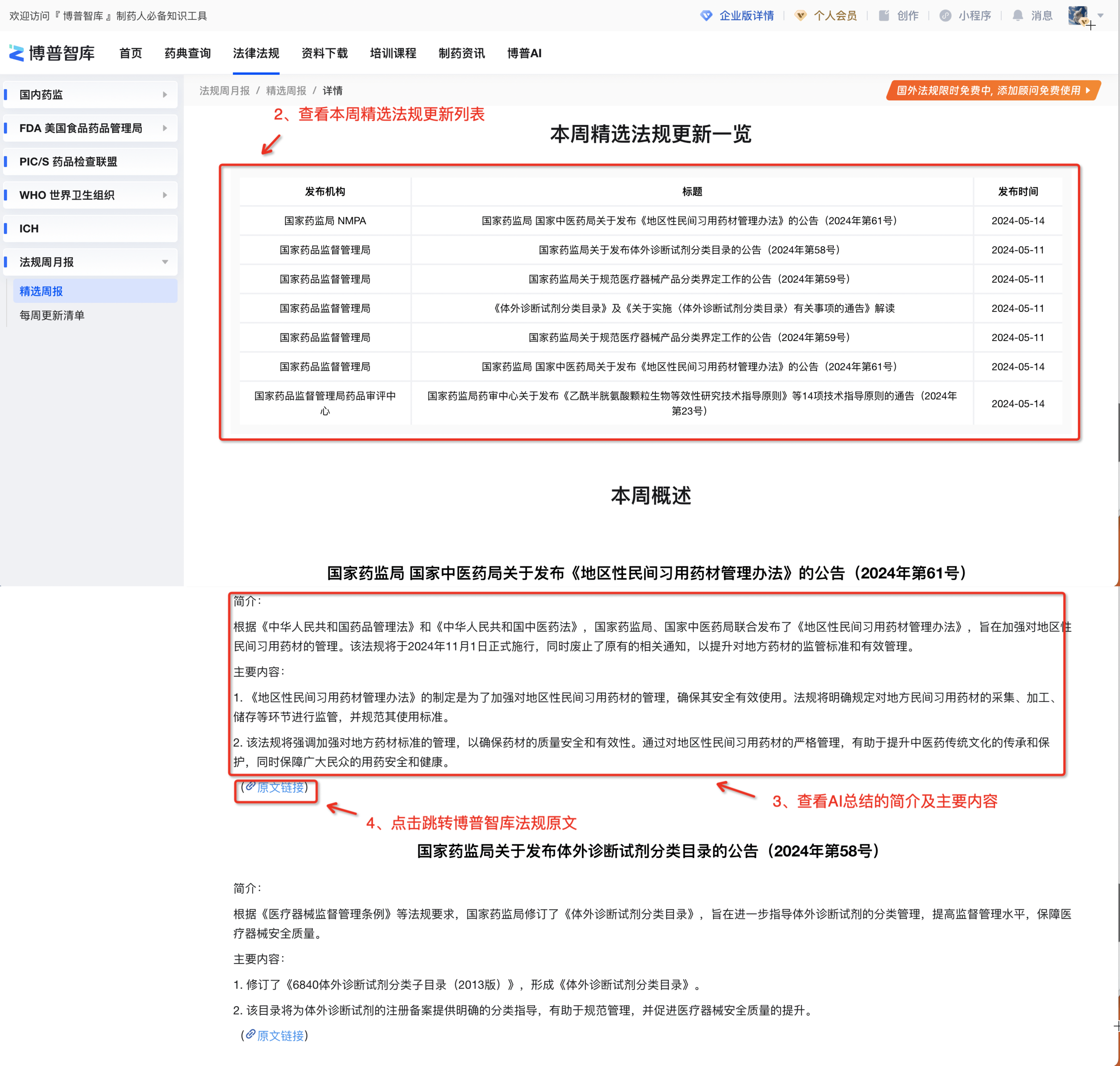The height and width of the screenshot is (1066, 1120).
Task: Click 国家药监局 NMPA cell
Action: coord(325,221)
